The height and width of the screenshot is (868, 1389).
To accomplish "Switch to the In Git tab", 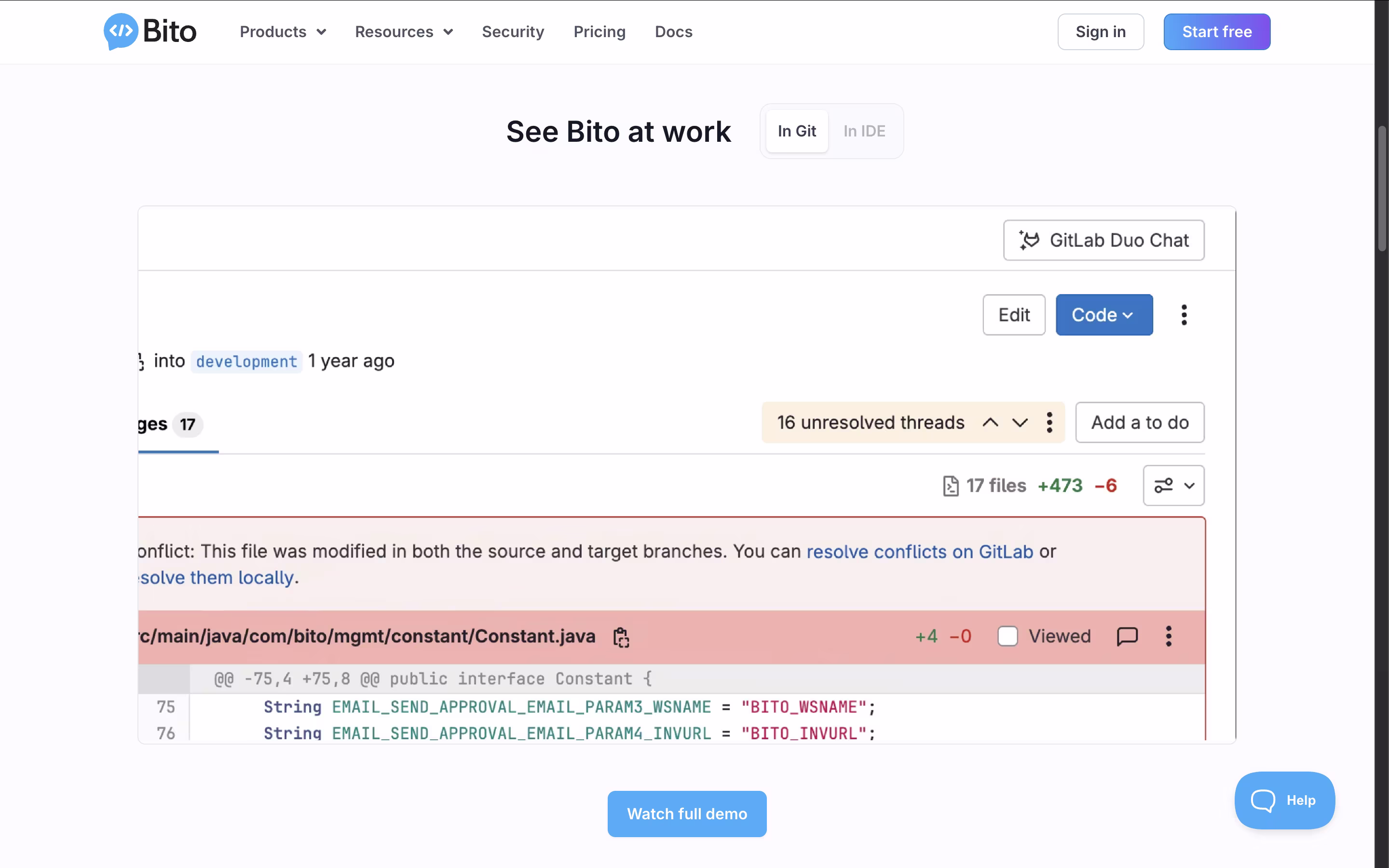I will tap(797, 131).
